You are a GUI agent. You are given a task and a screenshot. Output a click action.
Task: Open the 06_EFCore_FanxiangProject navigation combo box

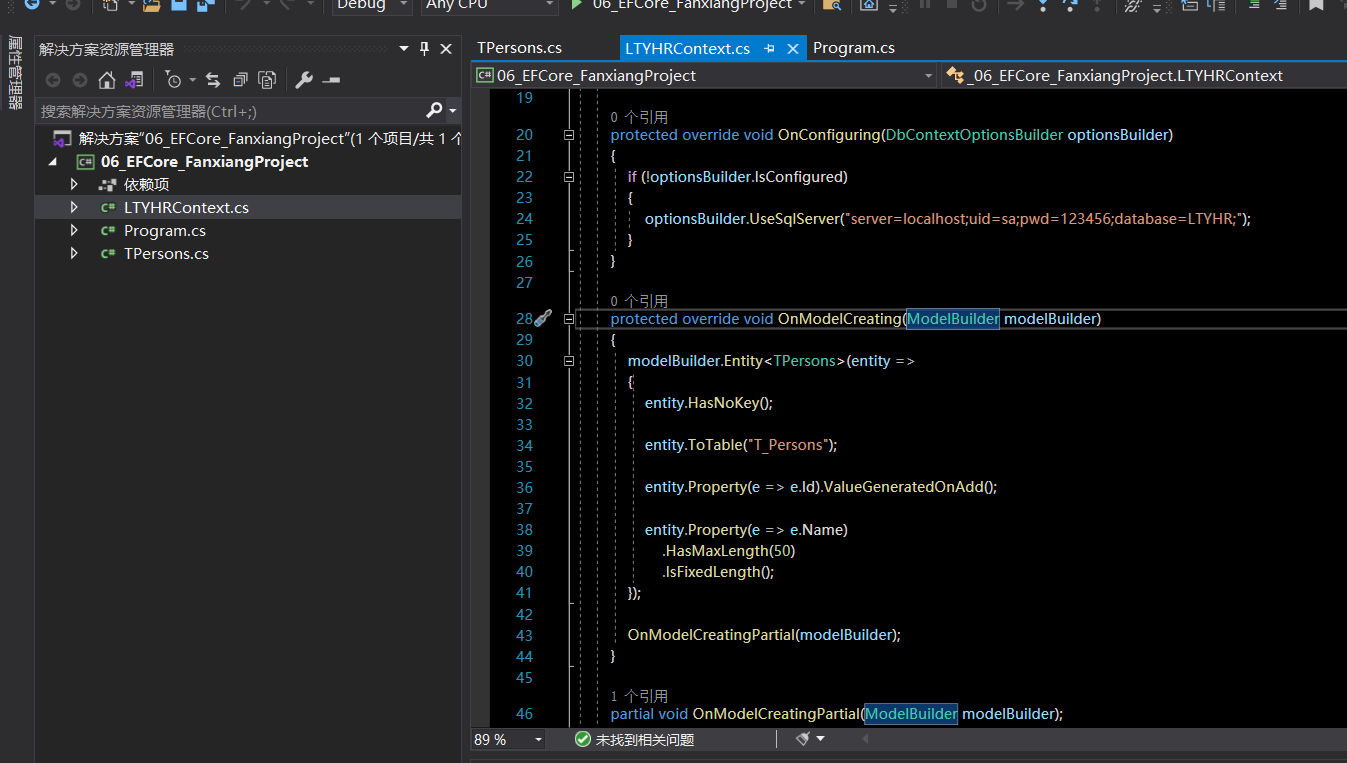(705, 76)
